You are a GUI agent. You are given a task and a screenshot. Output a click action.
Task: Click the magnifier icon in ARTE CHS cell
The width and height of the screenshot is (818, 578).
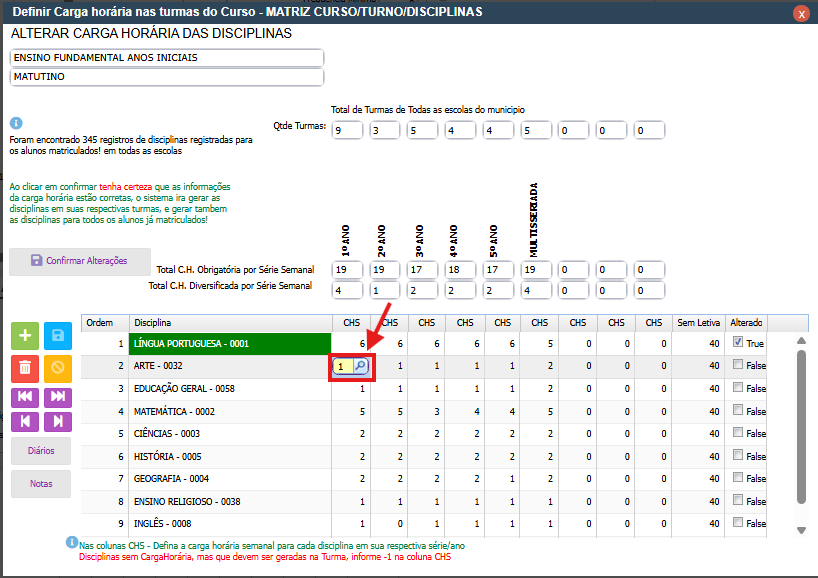tap(360, 367)
